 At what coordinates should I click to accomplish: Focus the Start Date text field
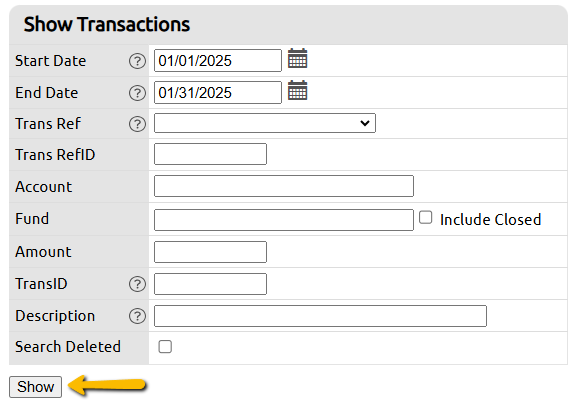[x=218, y=61]
